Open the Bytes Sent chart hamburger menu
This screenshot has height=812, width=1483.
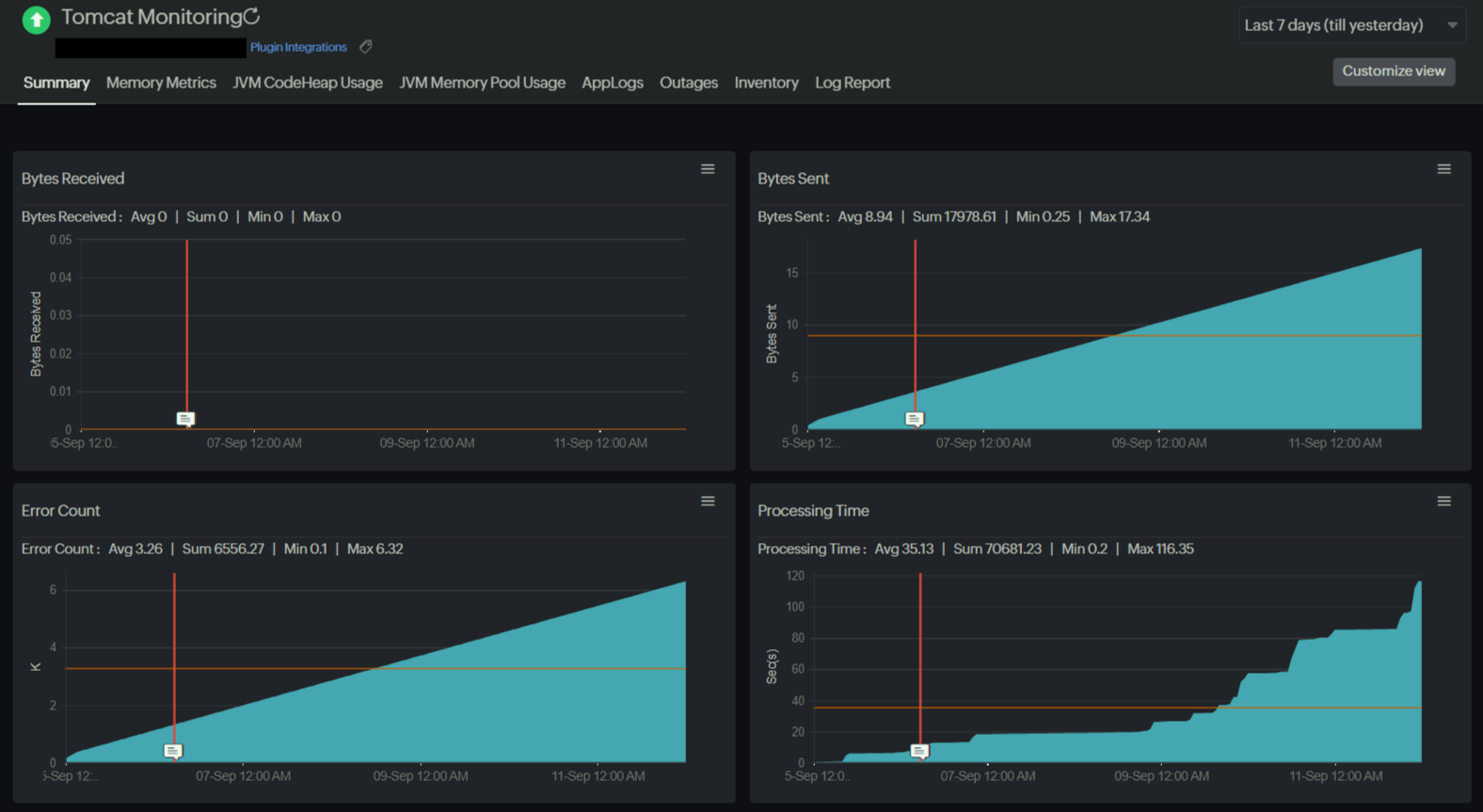(x=1443, y=169)
